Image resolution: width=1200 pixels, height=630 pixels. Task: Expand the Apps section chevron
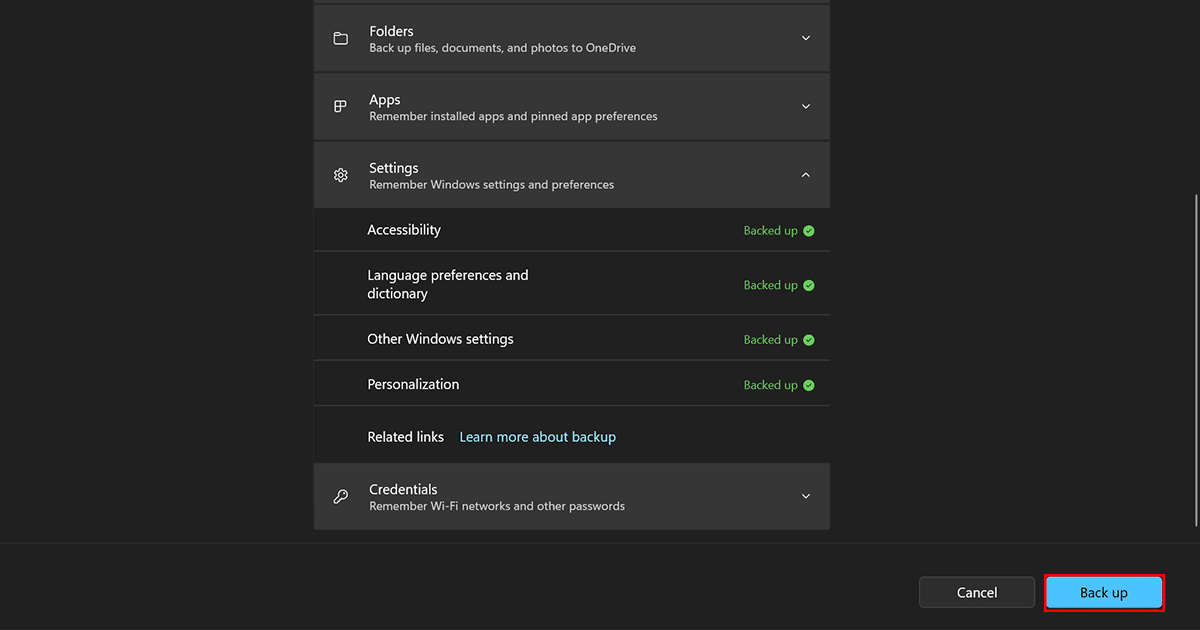[x=806, y=107]
